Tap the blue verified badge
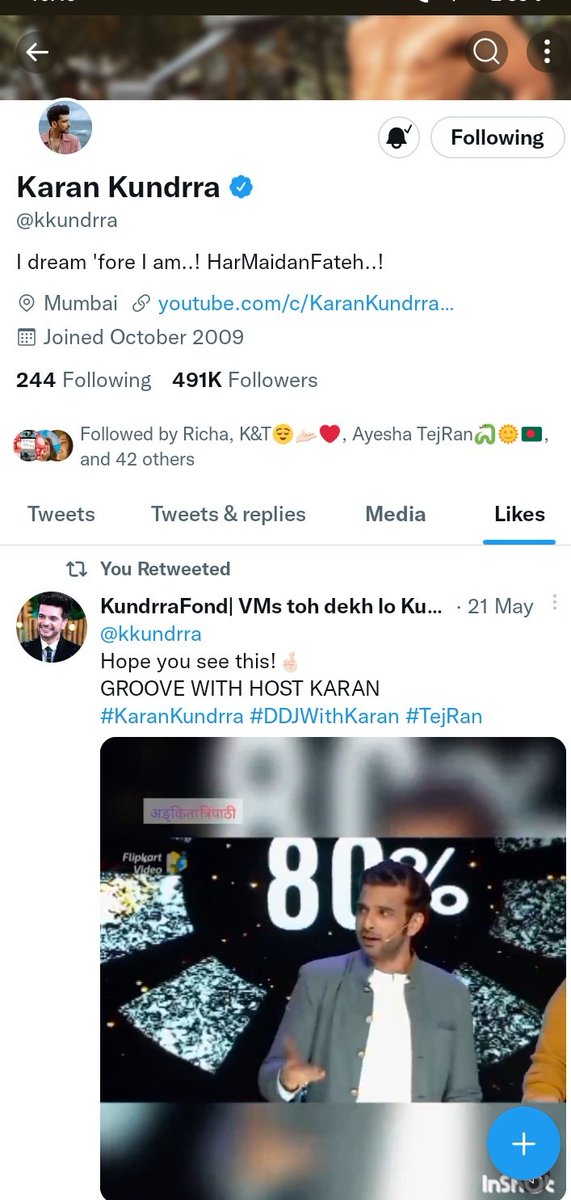 (241, 187)
